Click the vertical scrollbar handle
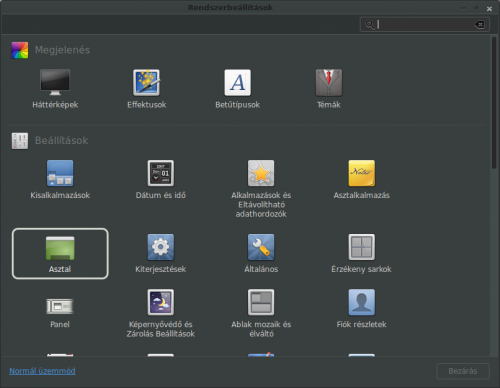500x388 pixels. (494, 103)
